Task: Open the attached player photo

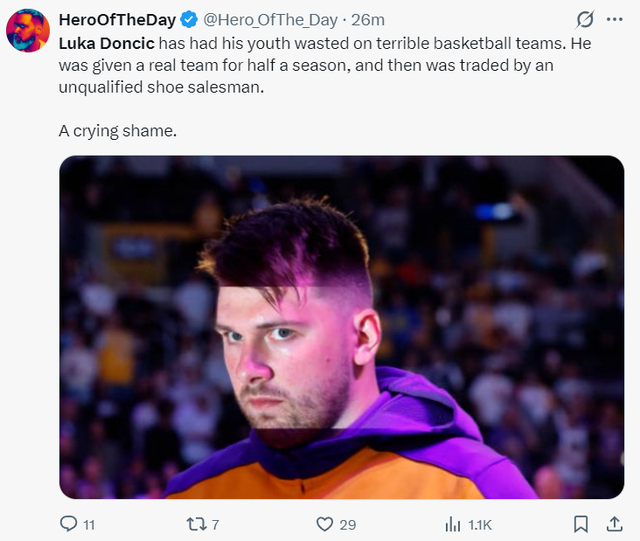Action: [341, 327]
